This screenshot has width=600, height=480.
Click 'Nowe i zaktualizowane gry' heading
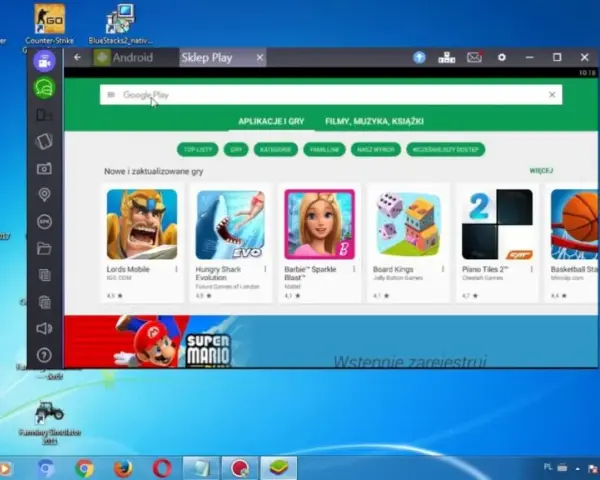pyautogui.click(x=153, y=171)
